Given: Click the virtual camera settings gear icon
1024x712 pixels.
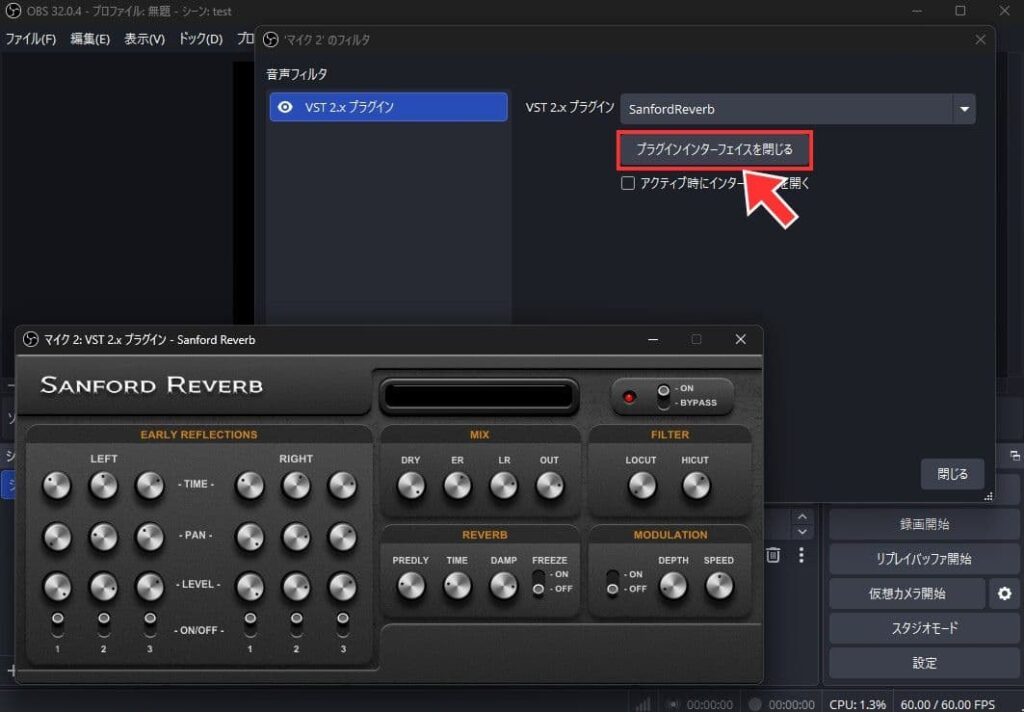Looking at the screenshot, I should (1004, 594).
